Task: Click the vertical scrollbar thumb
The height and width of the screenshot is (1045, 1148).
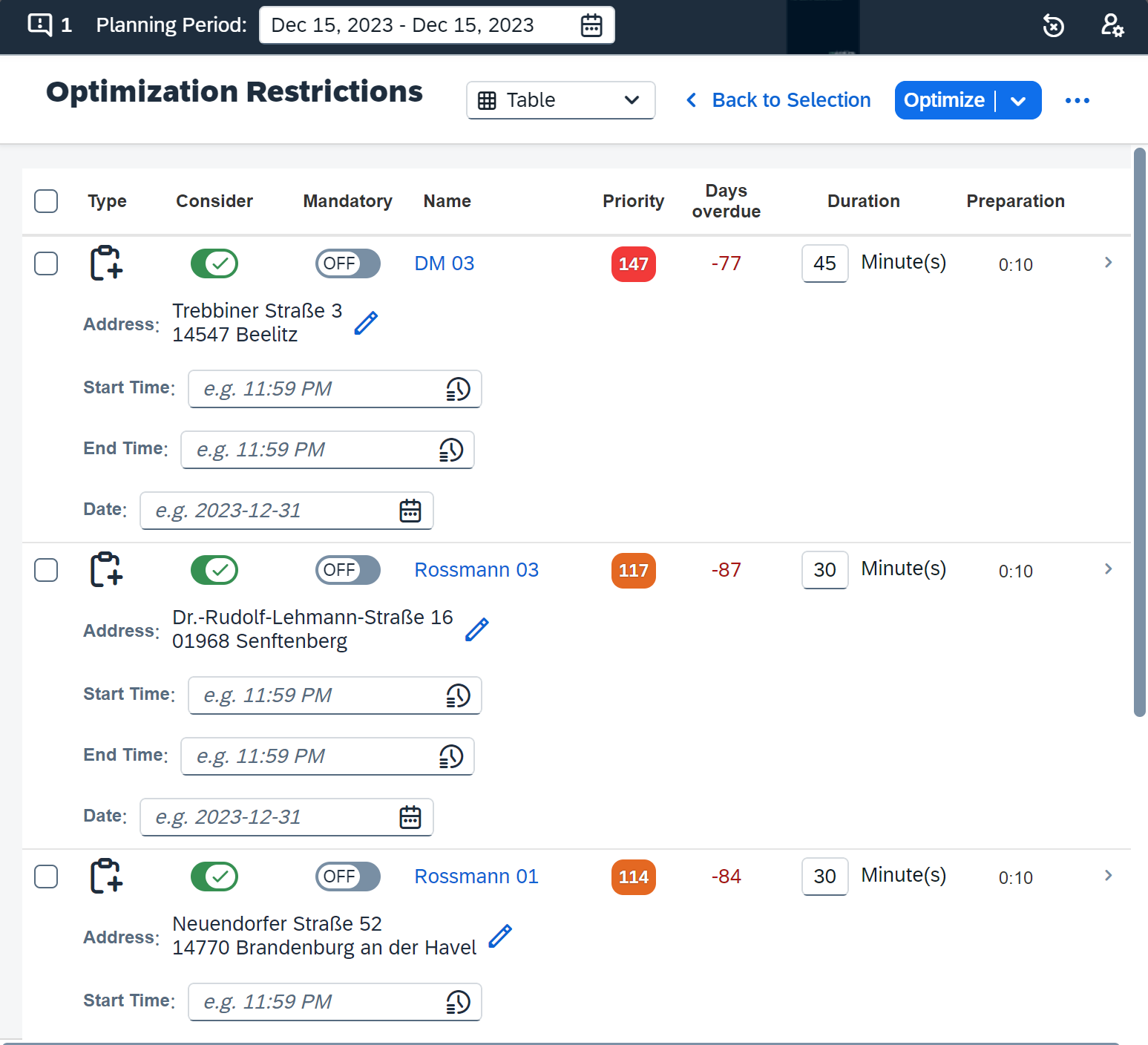Action: point(1140,432)
